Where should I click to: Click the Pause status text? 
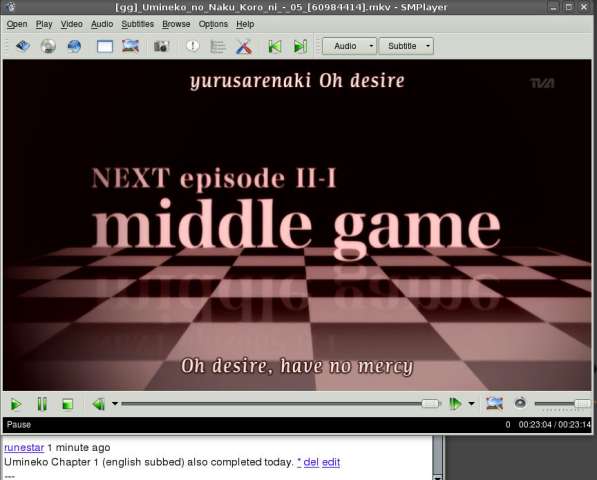click(x=19, y=425)
